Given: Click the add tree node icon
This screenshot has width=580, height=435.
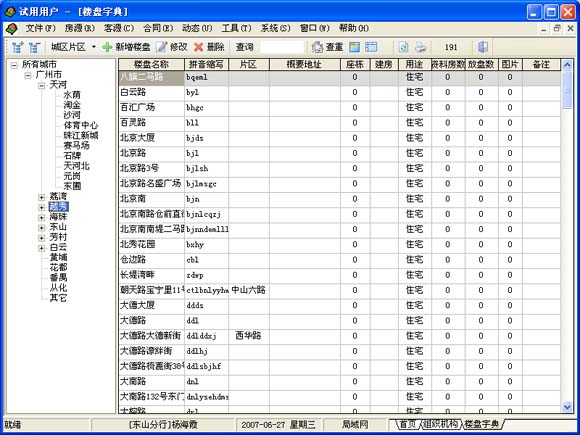Looking at the screenshot, I should (x=17, y=47).
